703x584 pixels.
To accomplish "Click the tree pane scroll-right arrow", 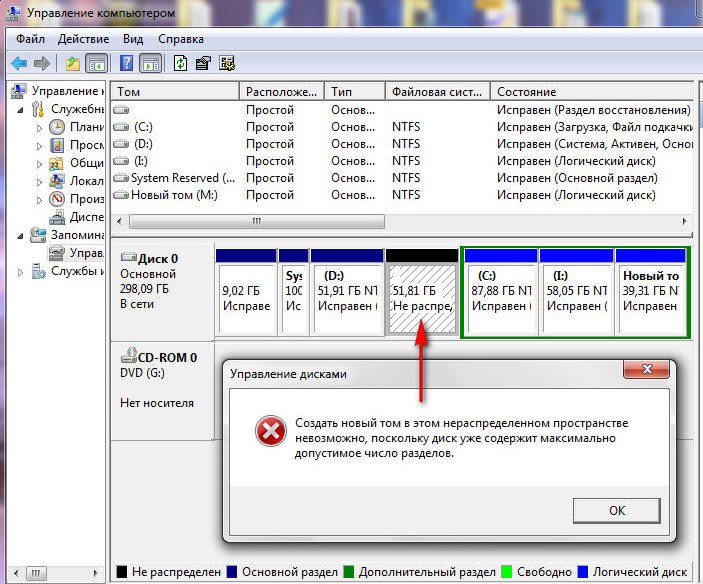I will point(95,572).
